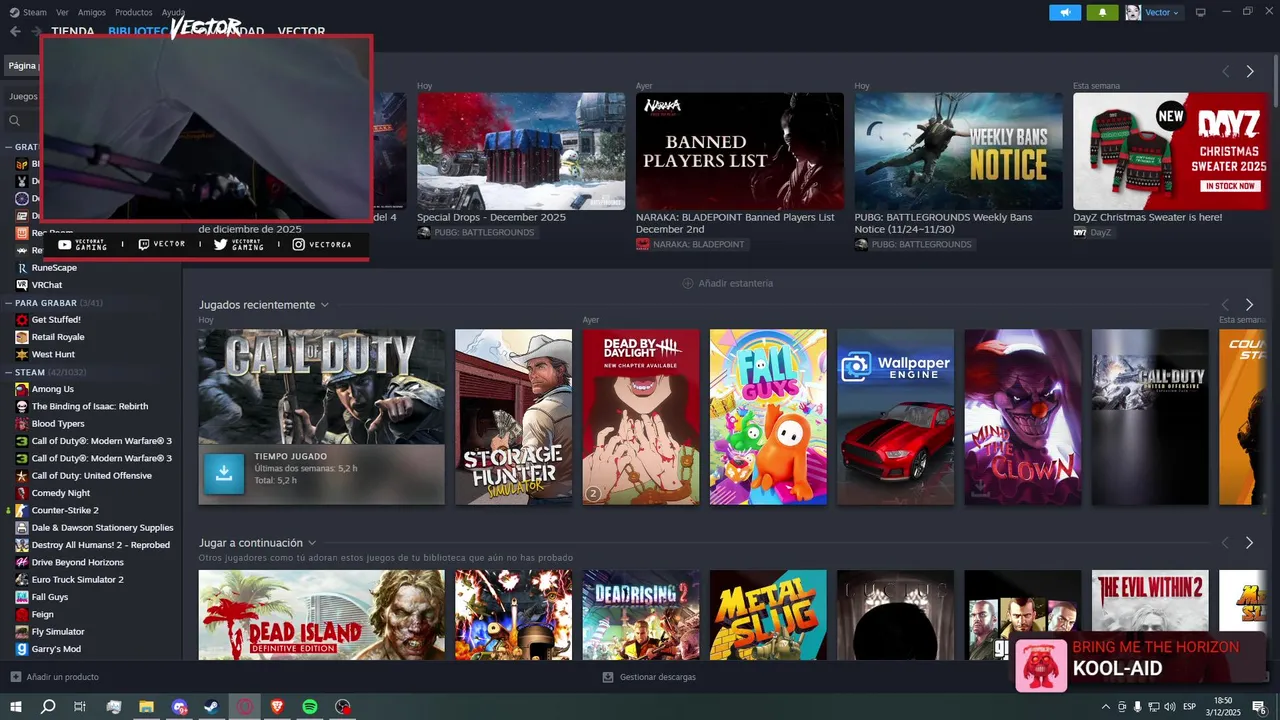Viewport: 1280px width, 720px height.
Task: Click the library search magnifier icon
Action: click(x=15, y=121)
